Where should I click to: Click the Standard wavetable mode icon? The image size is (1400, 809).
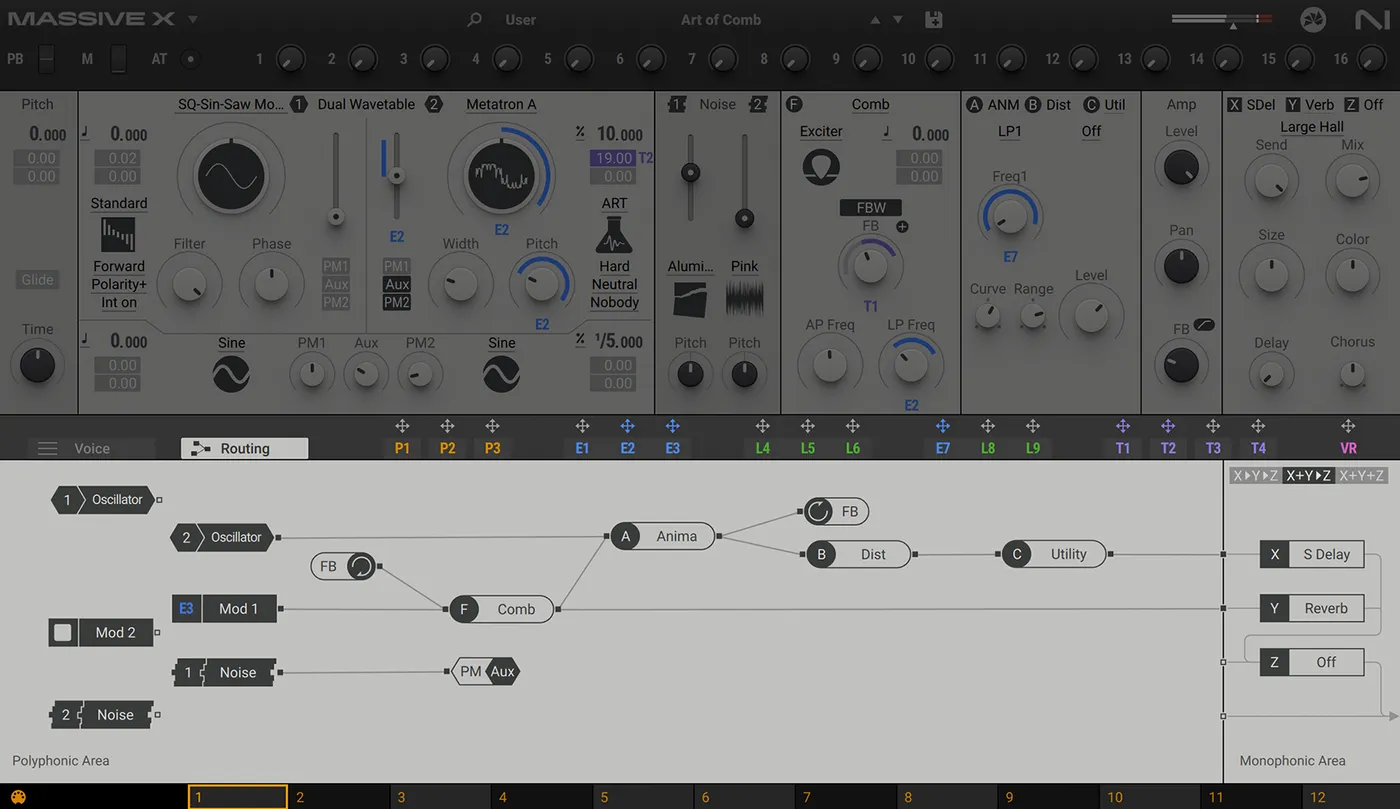click(x=118, y=234)
